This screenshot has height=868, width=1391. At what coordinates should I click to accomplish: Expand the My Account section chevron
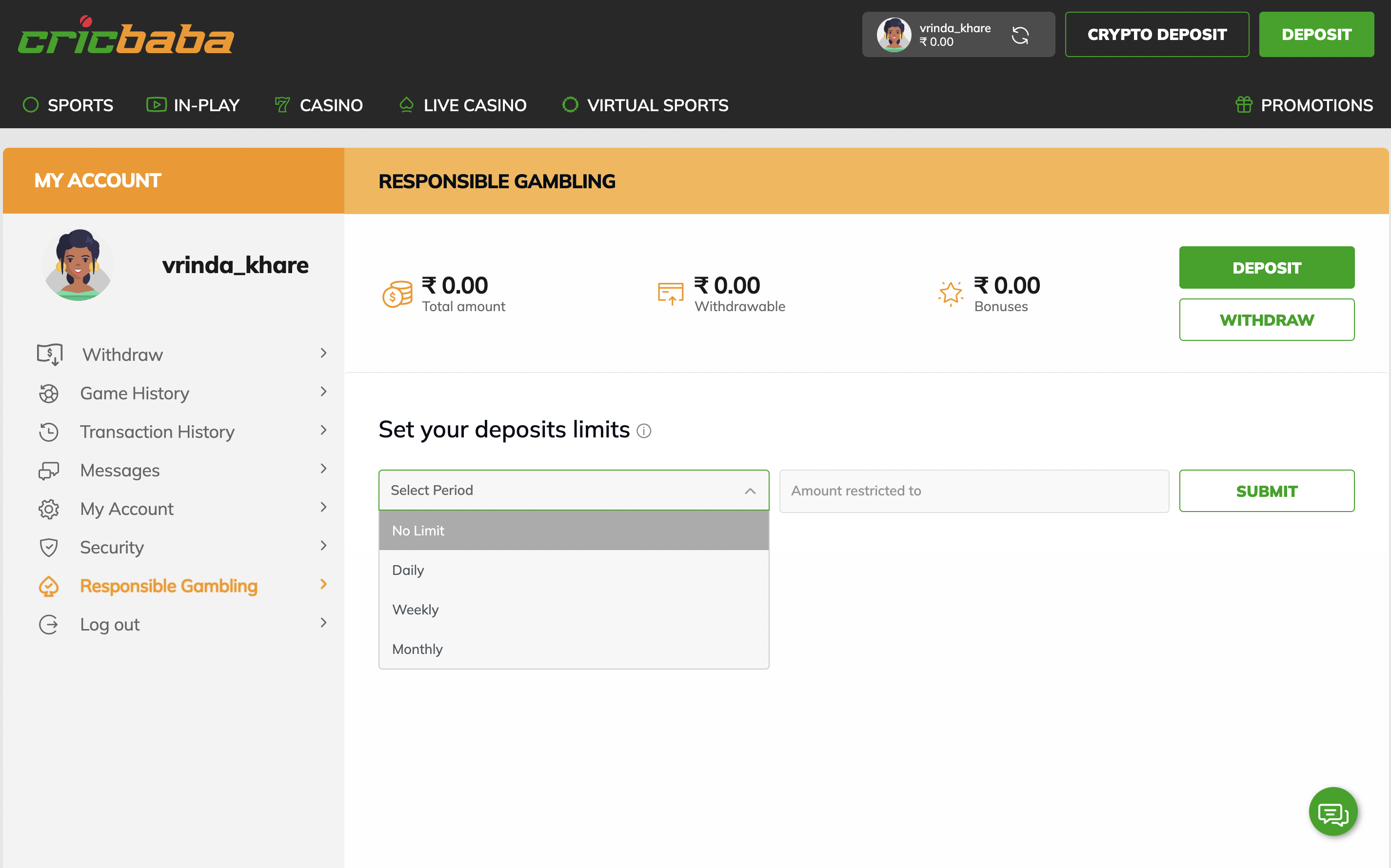click(324, 508)
